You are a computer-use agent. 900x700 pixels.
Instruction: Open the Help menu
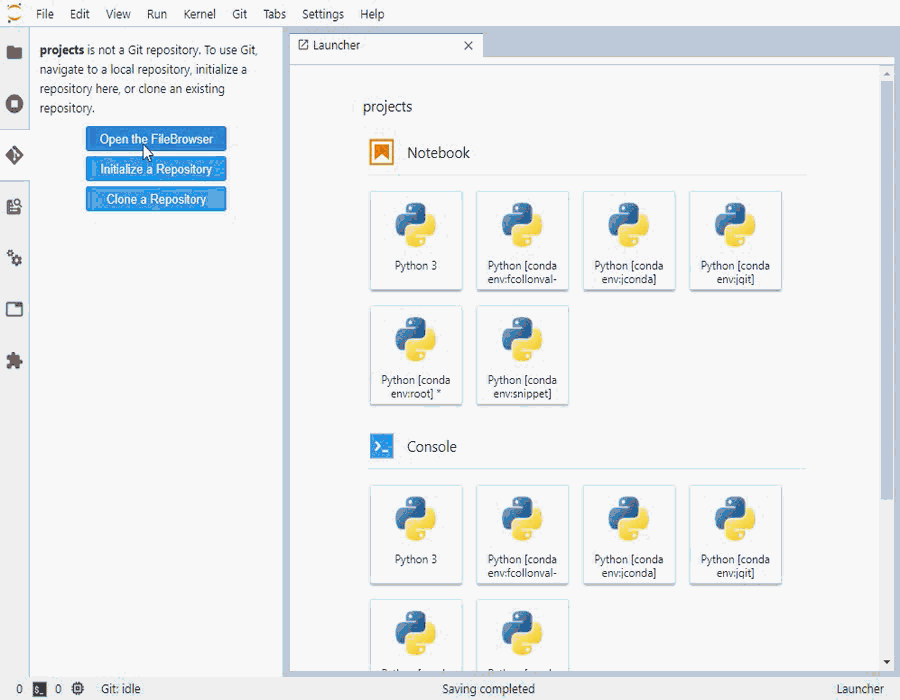coord(372,14)
